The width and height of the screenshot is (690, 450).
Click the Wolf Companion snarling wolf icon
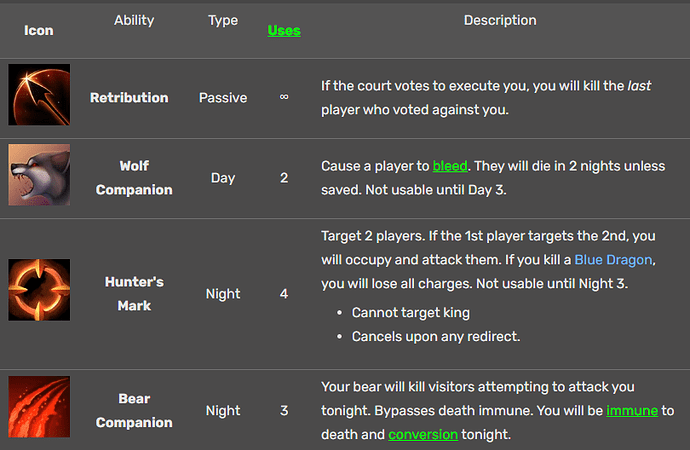(x=39, y=175)
